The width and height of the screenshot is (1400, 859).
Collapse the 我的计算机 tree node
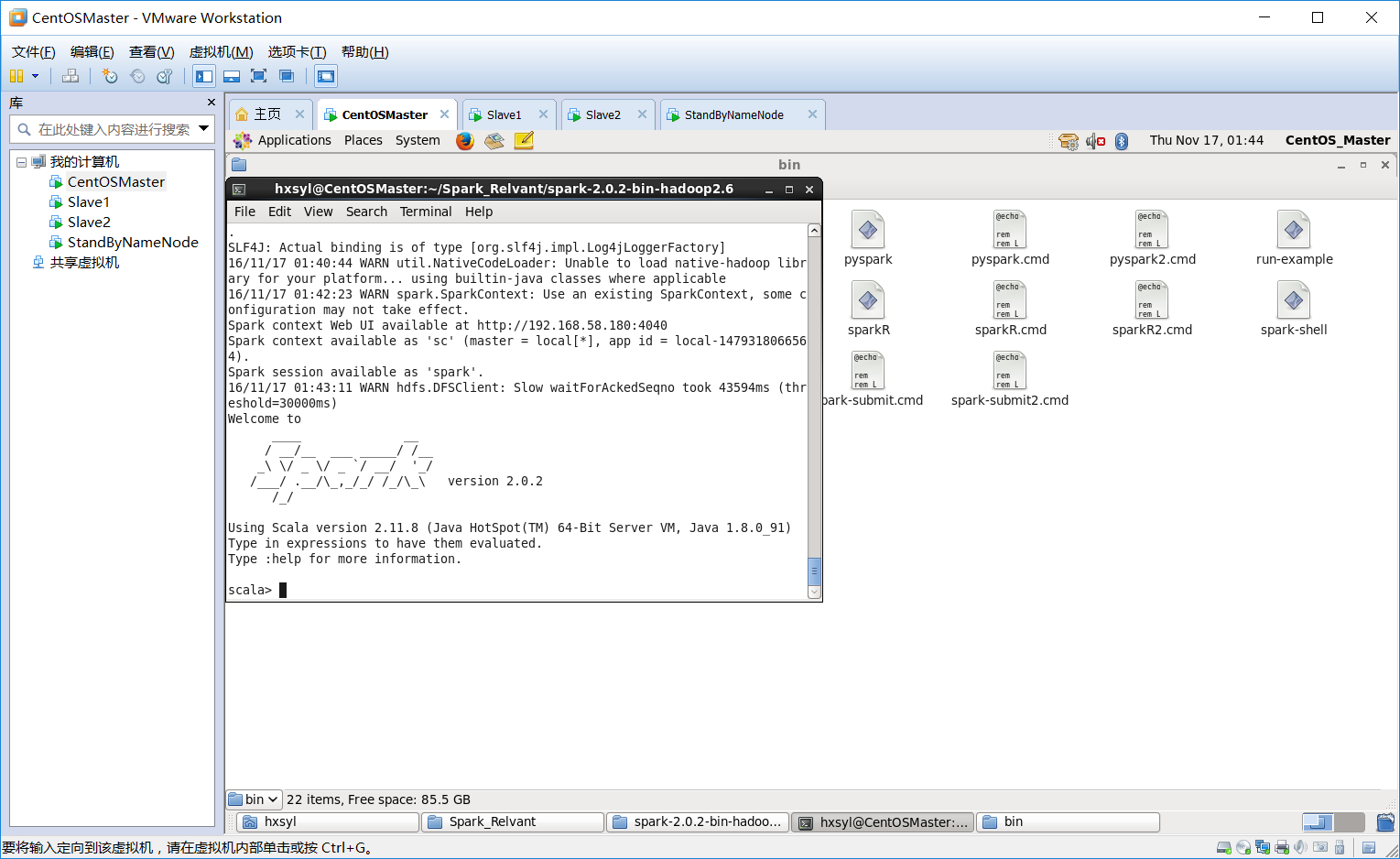[x=21, y=162]
